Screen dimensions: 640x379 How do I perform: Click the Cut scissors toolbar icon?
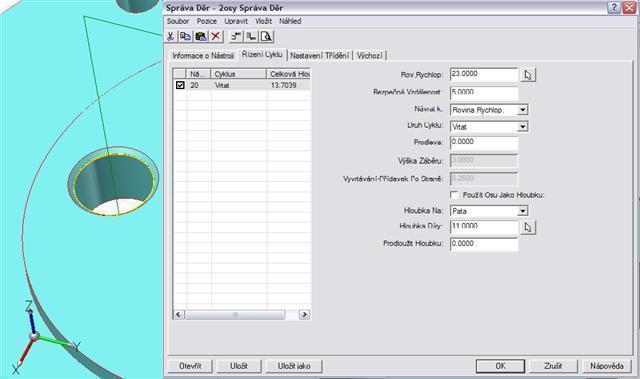pos(171,37)
